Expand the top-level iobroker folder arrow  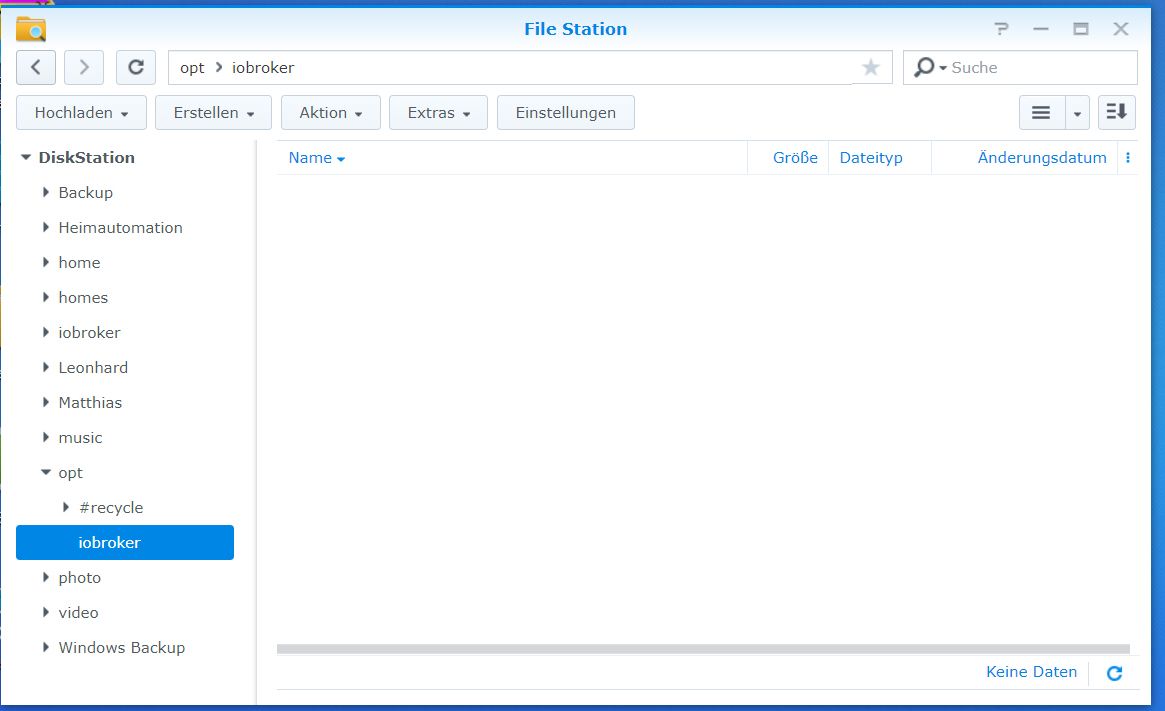(46, 332)
